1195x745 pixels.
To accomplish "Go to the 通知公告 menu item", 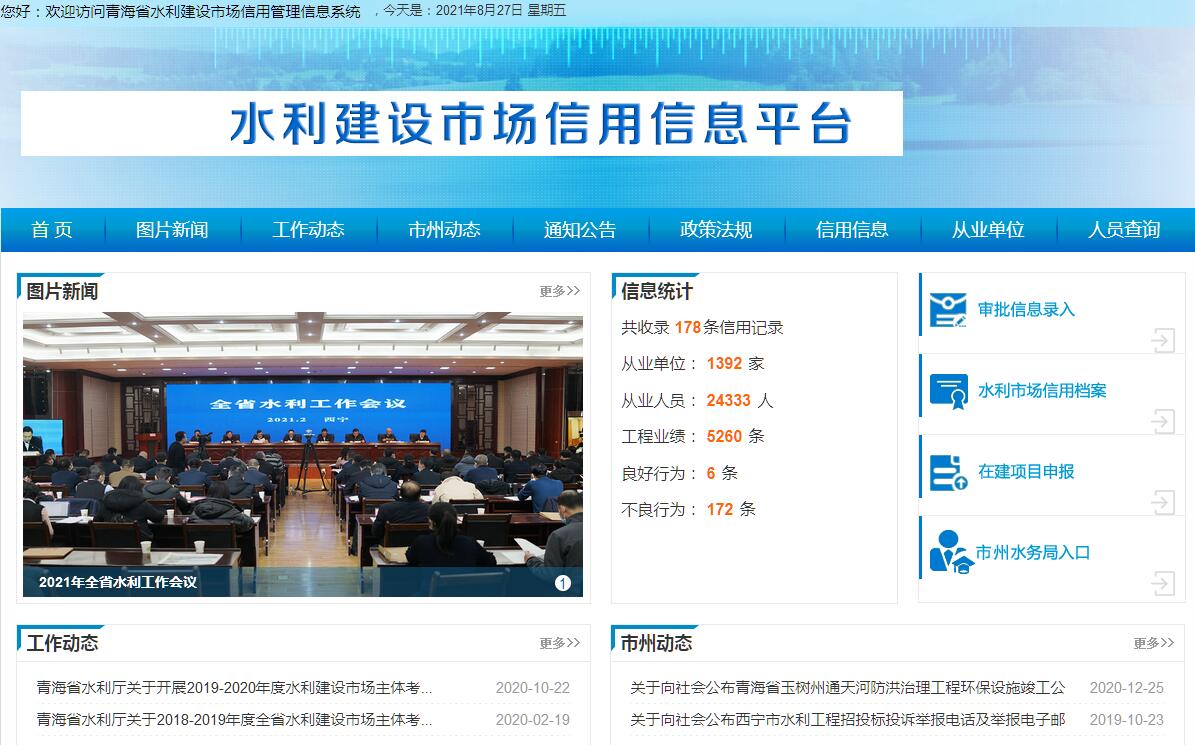I will click(x=580, y=230).
